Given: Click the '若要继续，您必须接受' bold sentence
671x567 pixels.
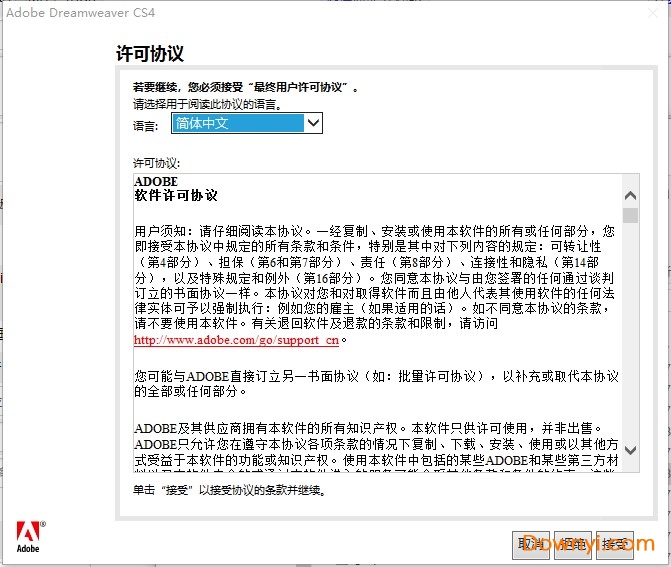Looking at the screenshot, I should (245, 87).
